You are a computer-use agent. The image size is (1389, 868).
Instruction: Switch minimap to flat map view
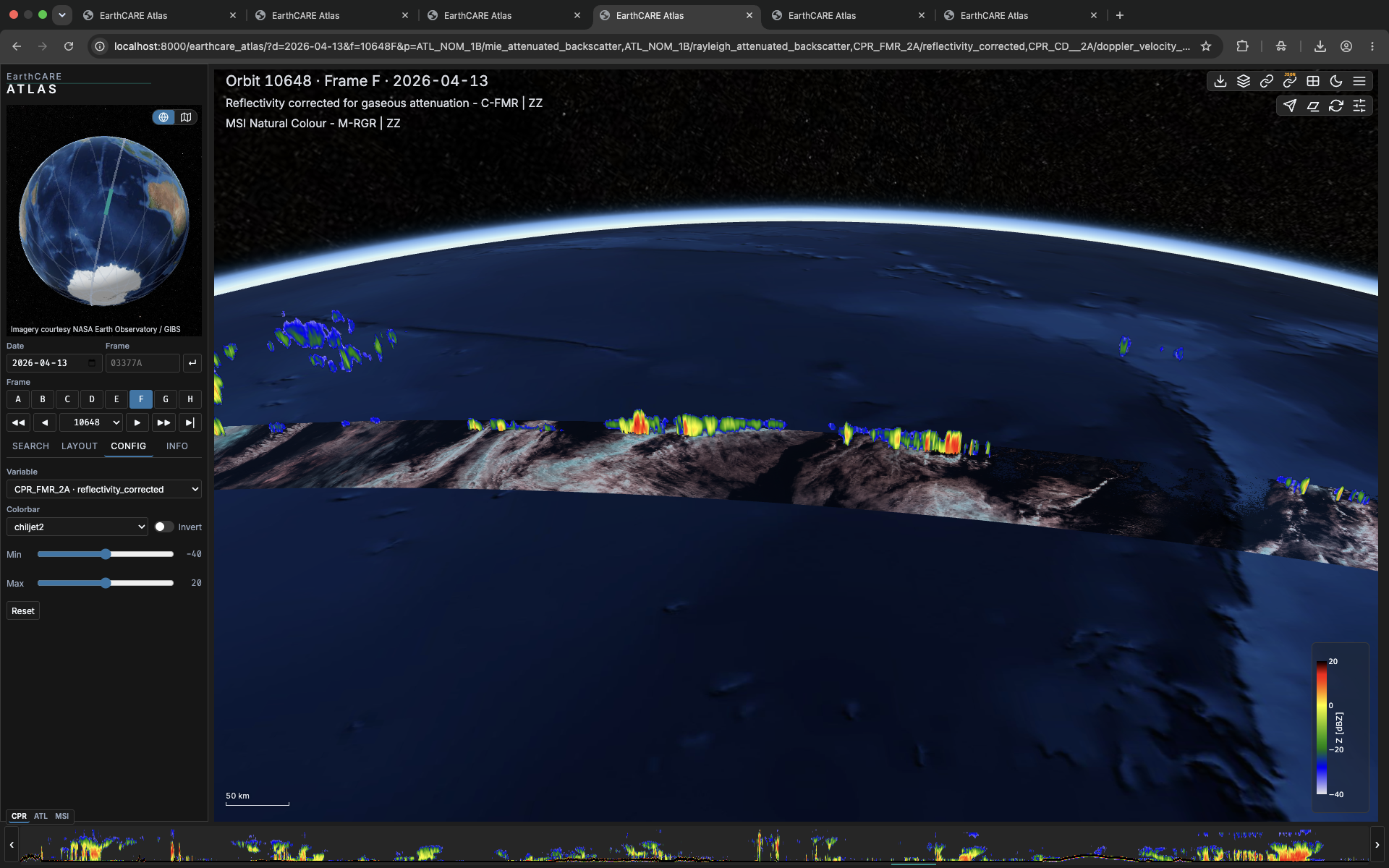(186, 117)
